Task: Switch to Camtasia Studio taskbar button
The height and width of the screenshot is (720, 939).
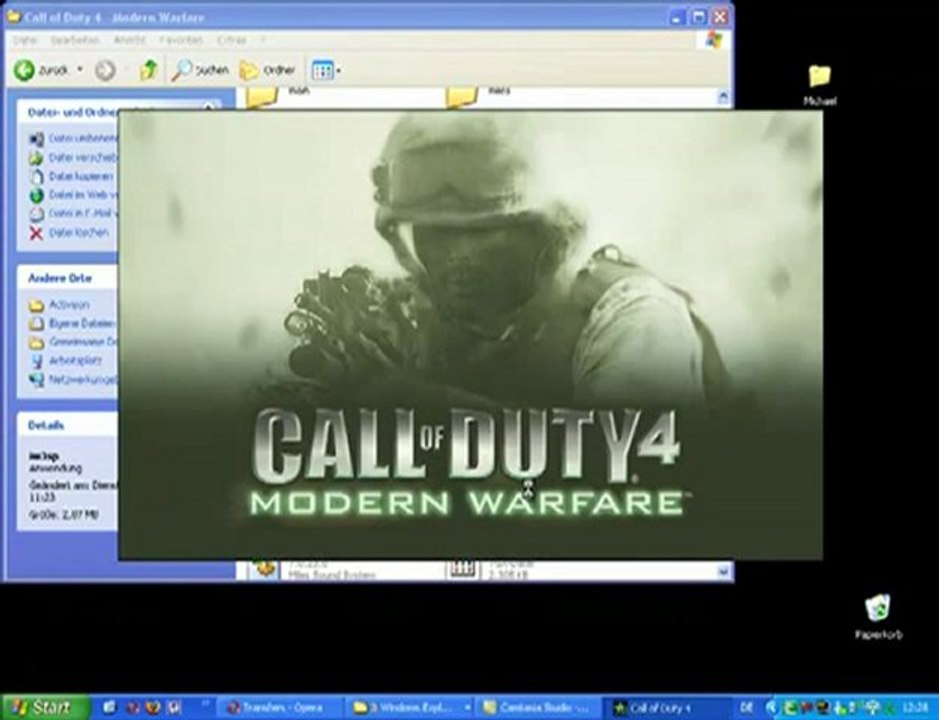Action: click(540, 708)
